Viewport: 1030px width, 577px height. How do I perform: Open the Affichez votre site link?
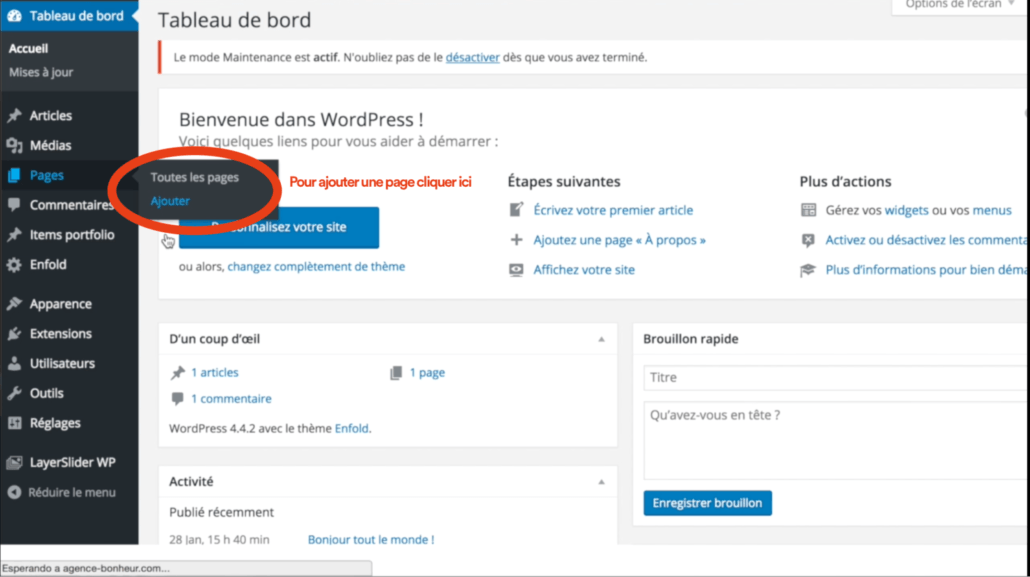pos(584,270)
